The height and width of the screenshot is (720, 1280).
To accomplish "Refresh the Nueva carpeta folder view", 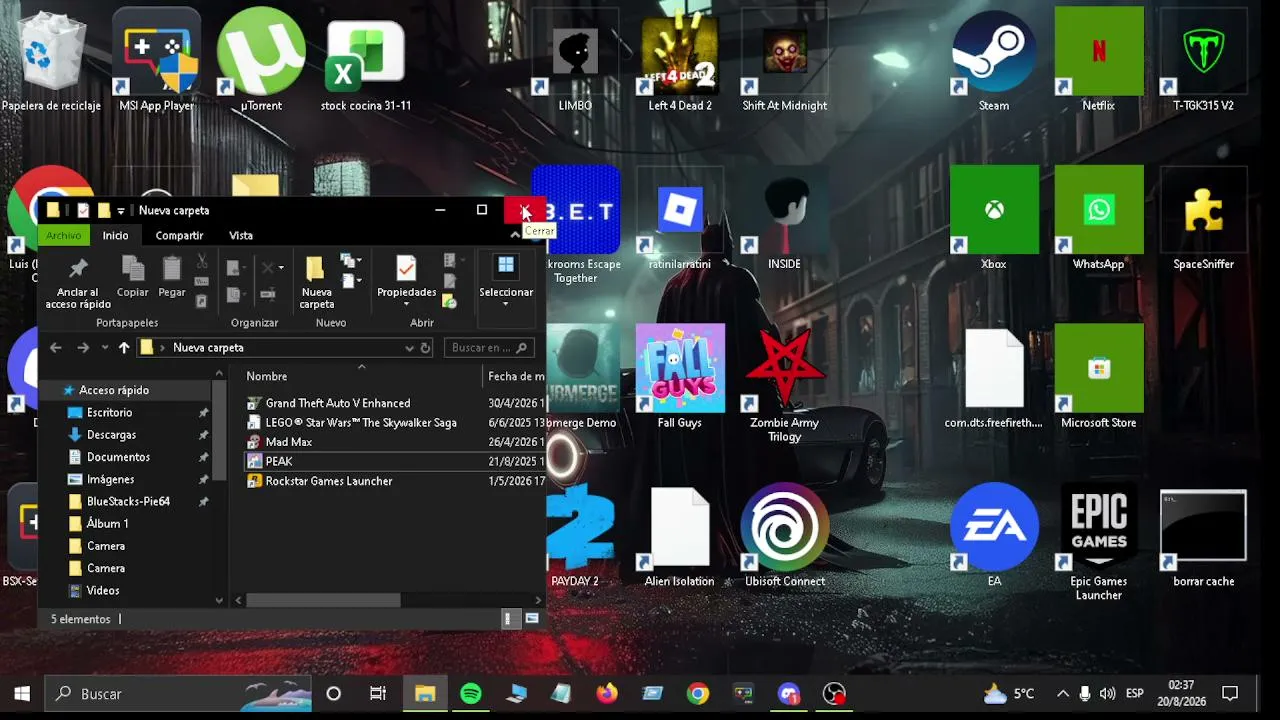I will coord(426,348).
